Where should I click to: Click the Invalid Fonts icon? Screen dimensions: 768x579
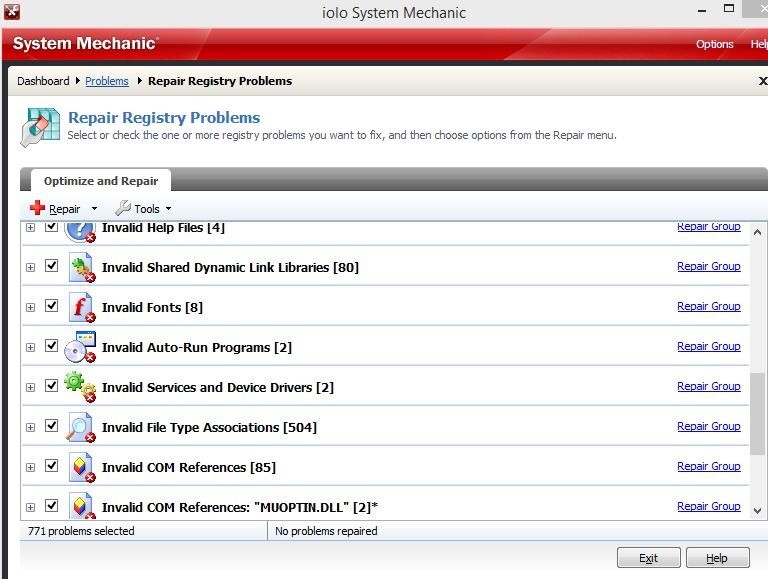(x=81, y=308)
